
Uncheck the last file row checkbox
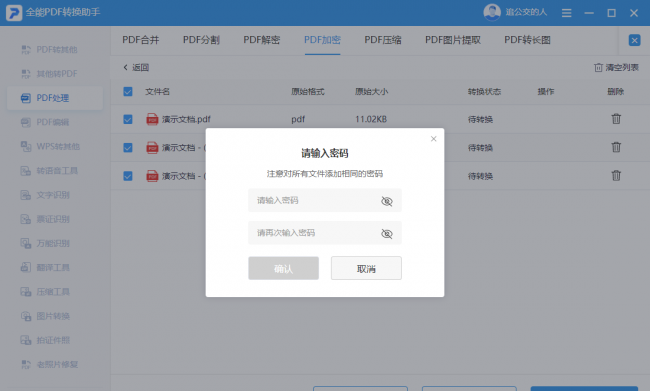tap(128, 176)
